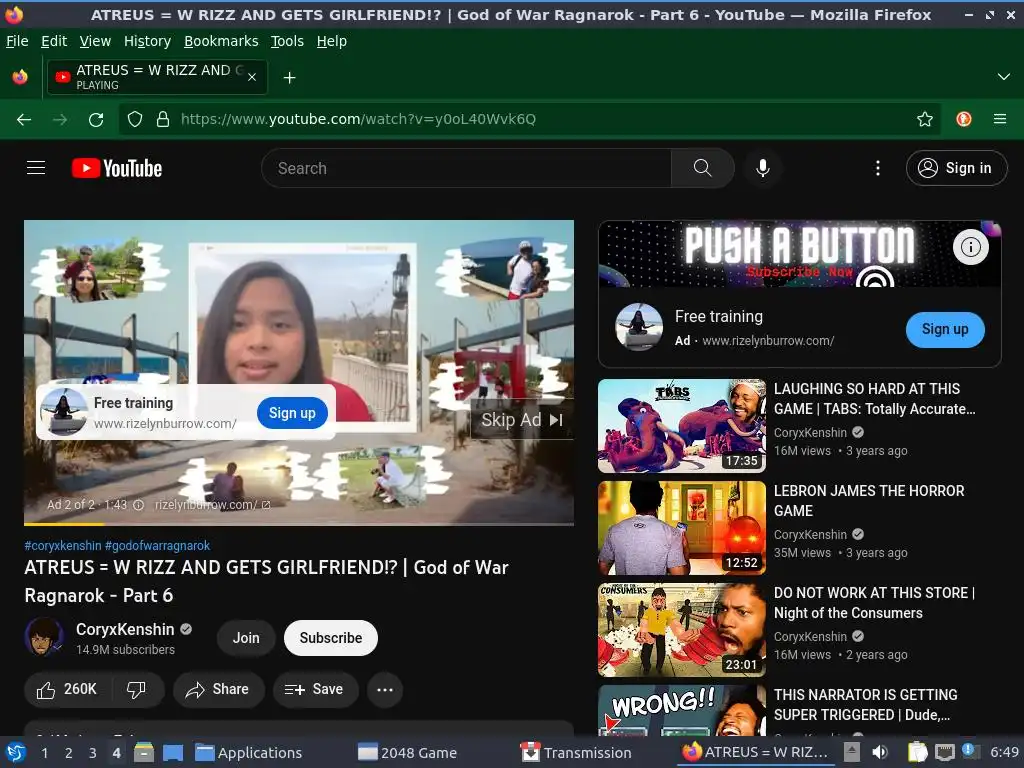Open the View menu
The image size is (1024, 768).
coord(95,41)
